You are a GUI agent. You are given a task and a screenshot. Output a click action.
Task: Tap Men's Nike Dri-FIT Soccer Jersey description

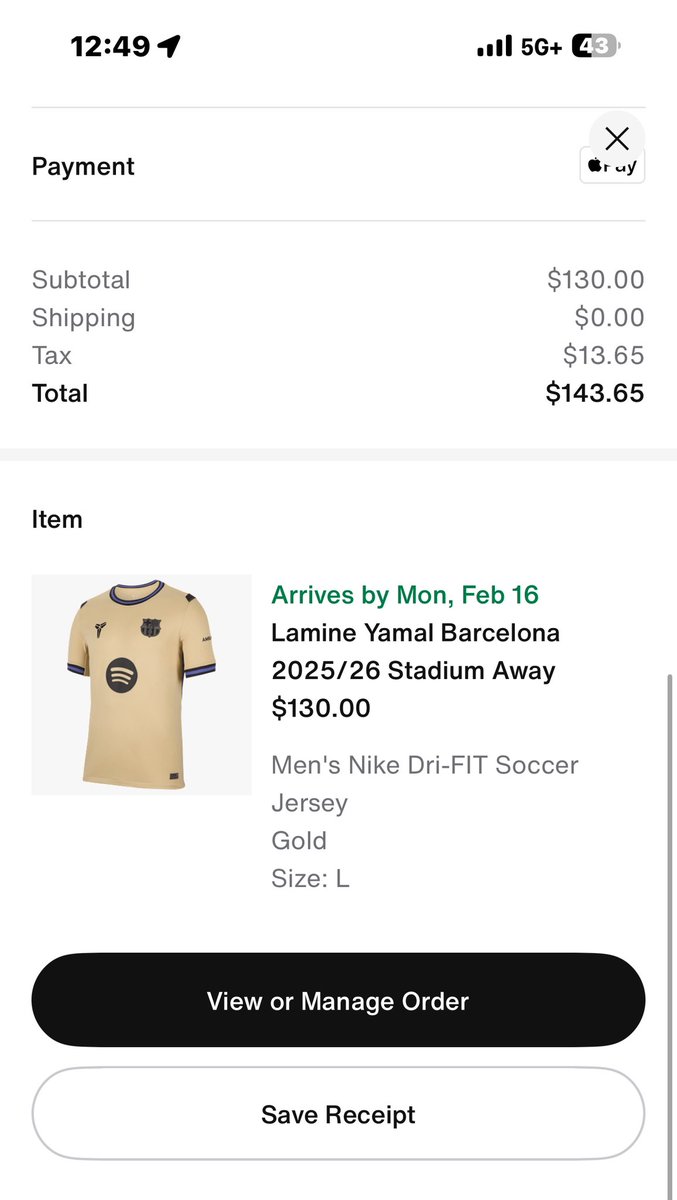pos(424,784)
